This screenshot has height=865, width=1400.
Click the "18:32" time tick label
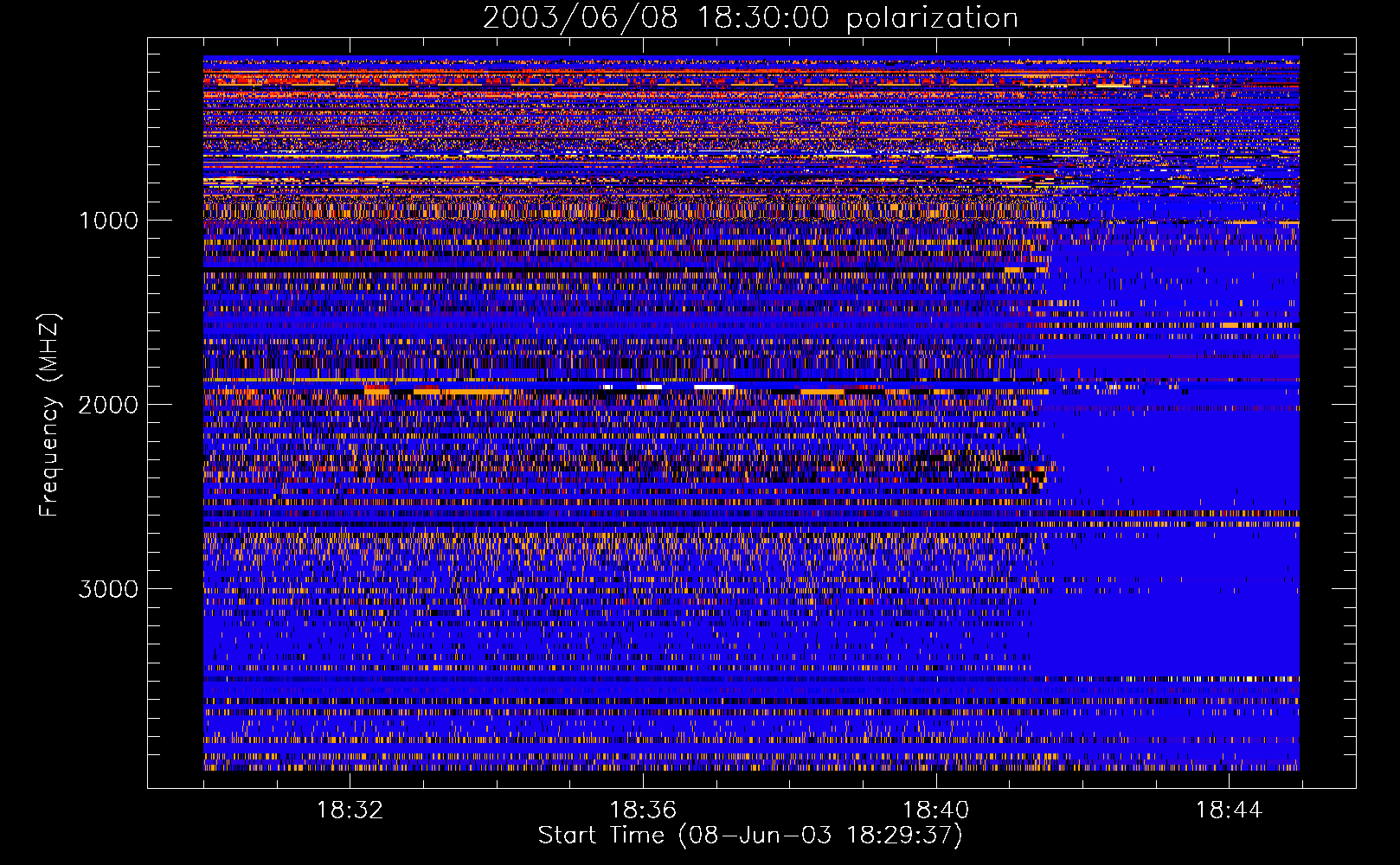point(350,811)
